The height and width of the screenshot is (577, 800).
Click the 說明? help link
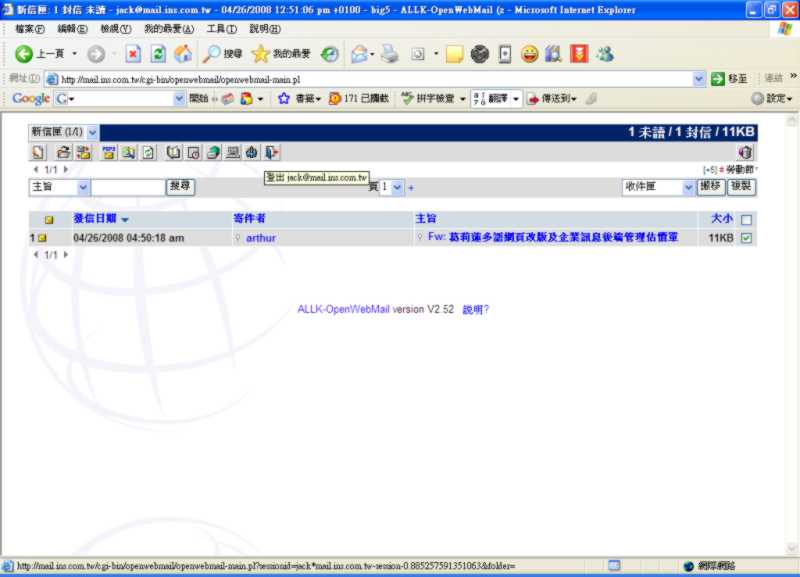(476, 309)
